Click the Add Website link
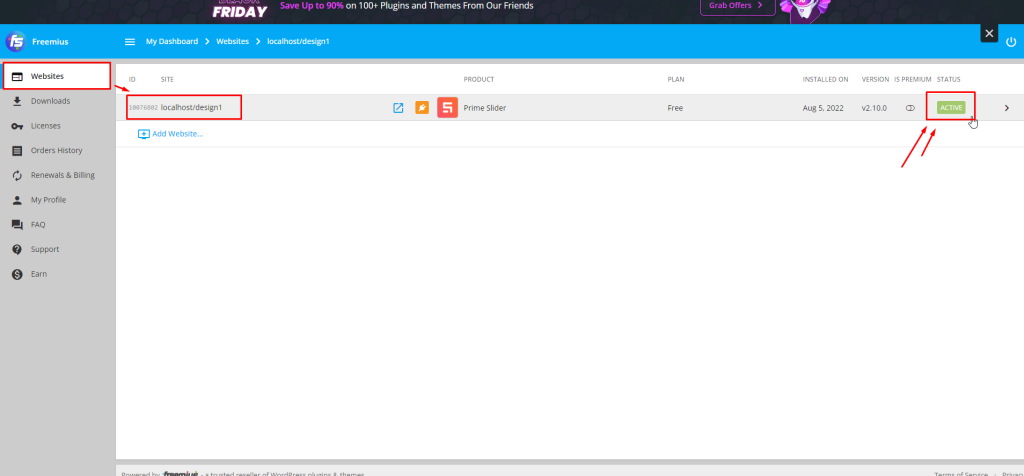The height and width of the screenshot is (476, 1024). tap(170, 134)
